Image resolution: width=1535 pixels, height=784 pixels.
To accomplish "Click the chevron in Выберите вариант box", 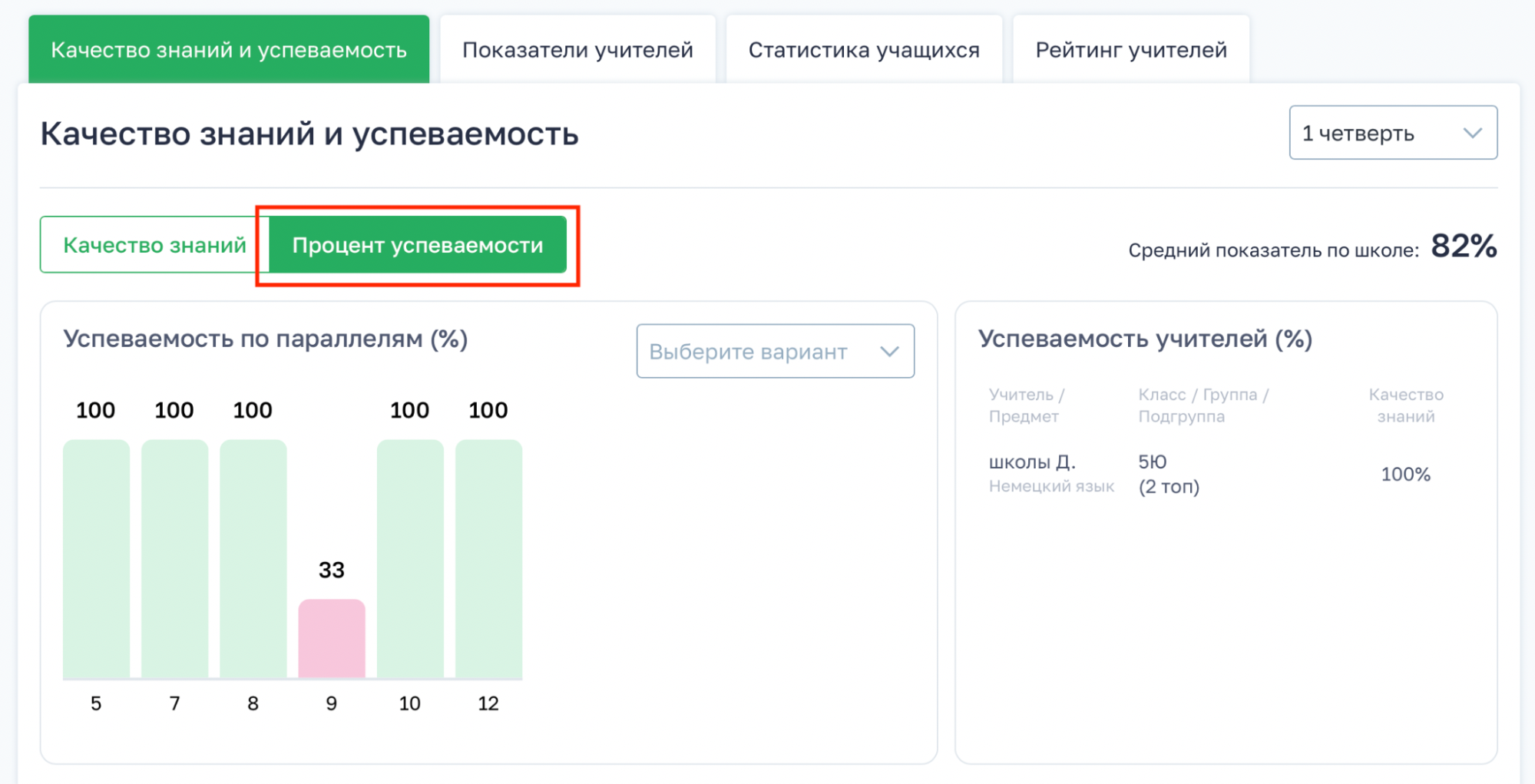I will tap(889, 352).
